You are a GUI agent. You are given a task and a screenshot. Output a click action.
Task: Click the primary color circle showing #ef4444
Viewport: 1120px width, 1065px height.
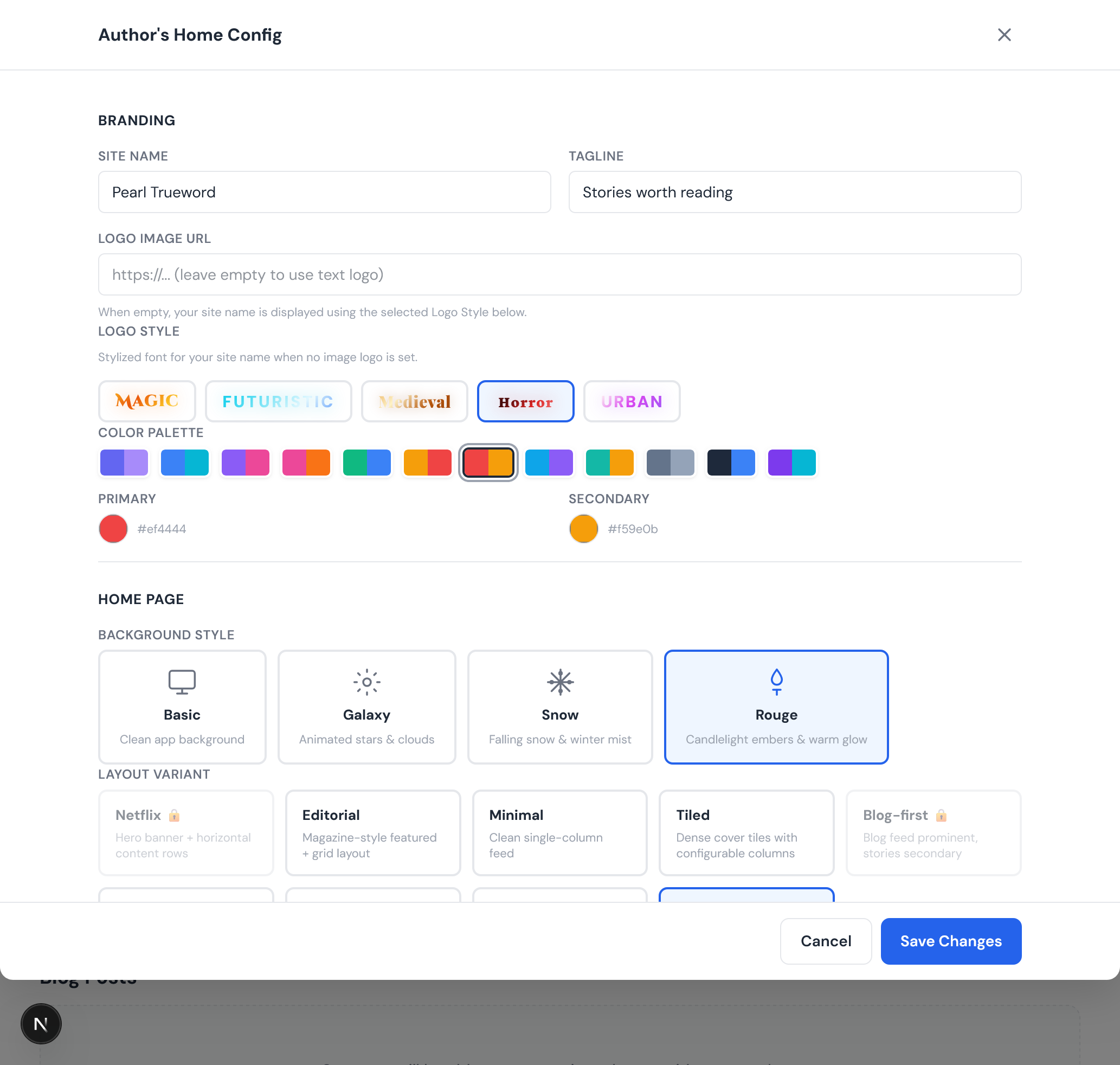pyautogui.click(x=112, y=529)
